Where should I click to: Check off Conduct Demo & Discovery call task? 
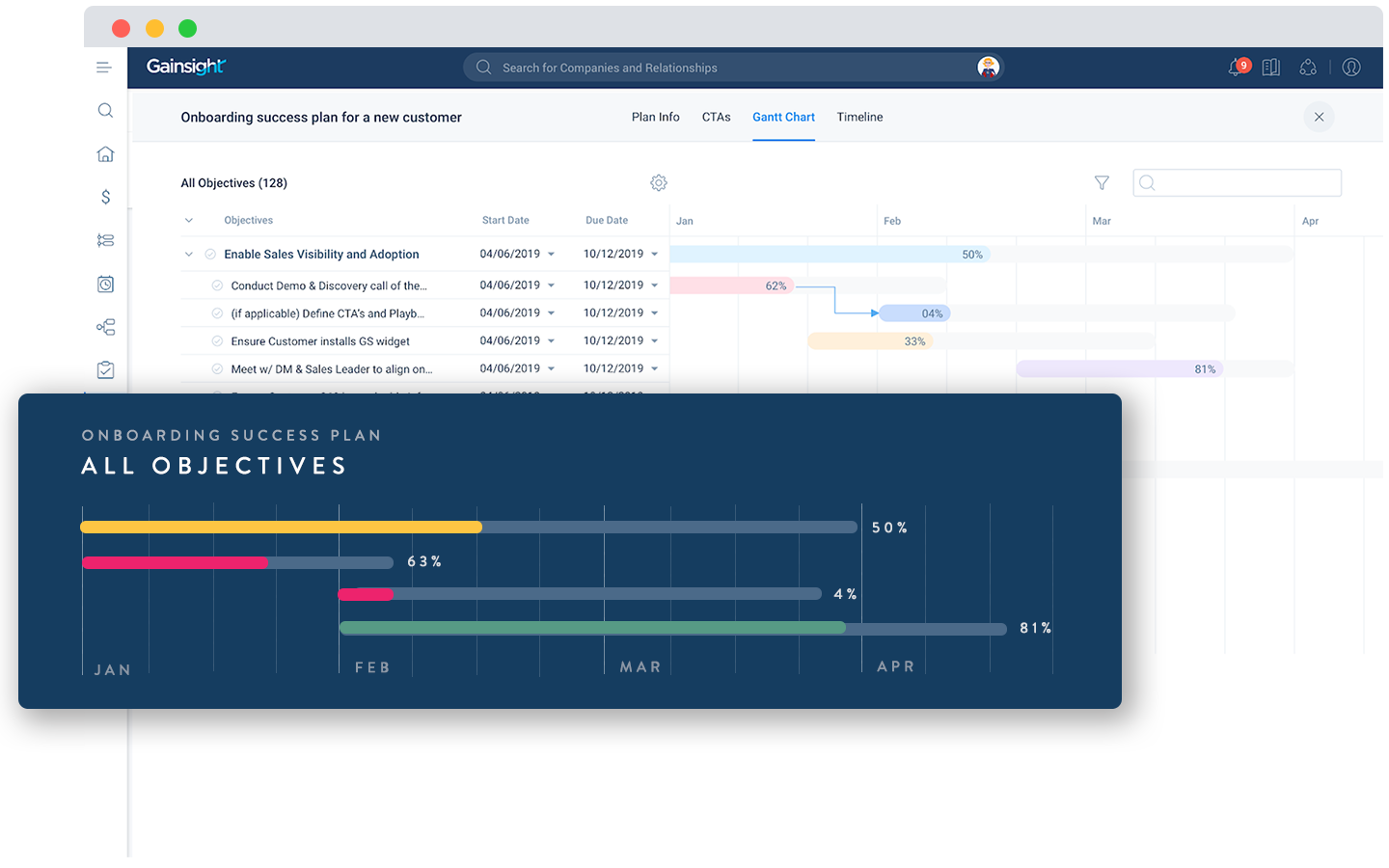(217, 285)
